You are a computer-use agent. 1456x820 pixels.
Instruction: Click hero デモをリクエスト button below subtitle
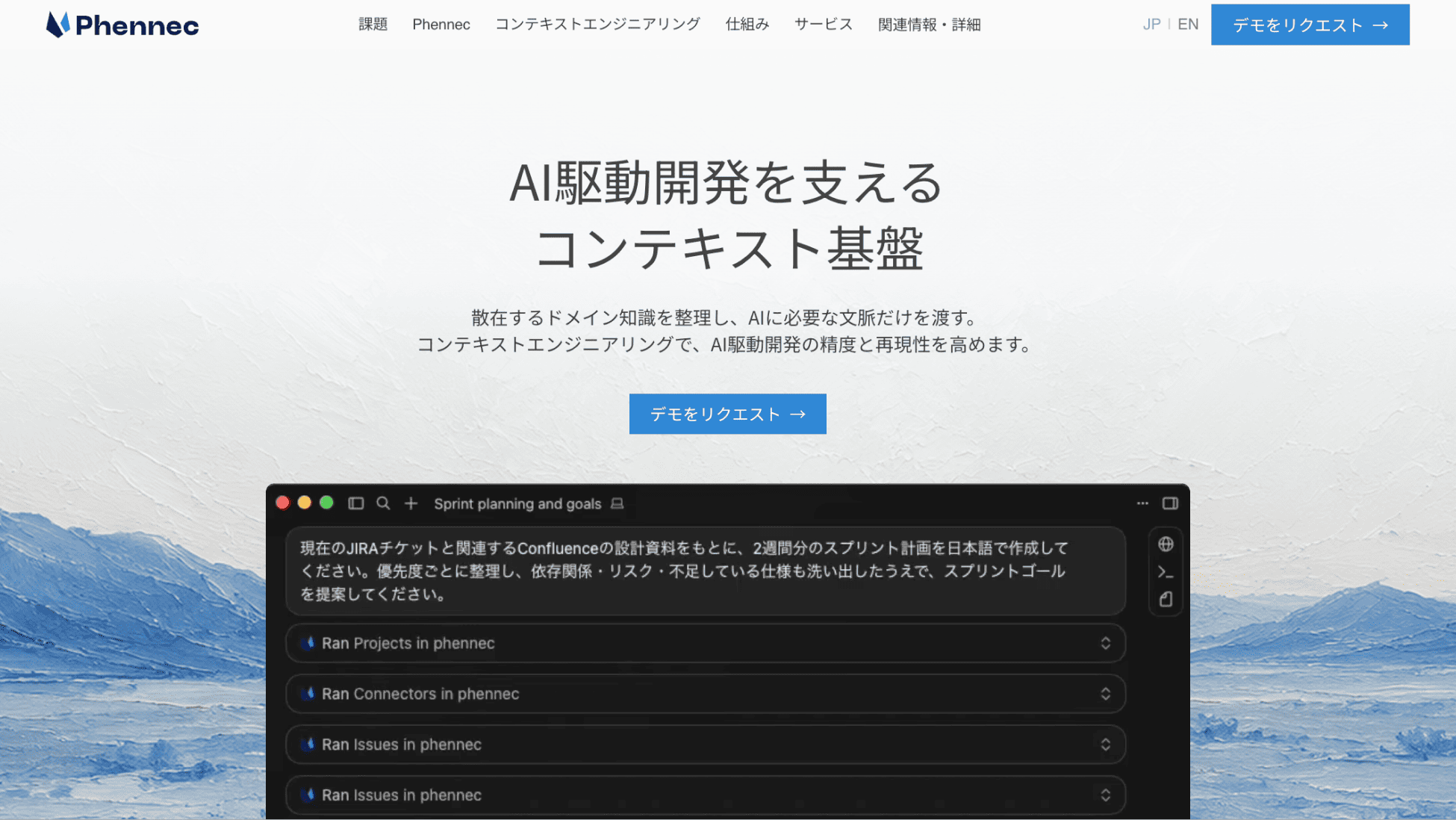point(728,414)
